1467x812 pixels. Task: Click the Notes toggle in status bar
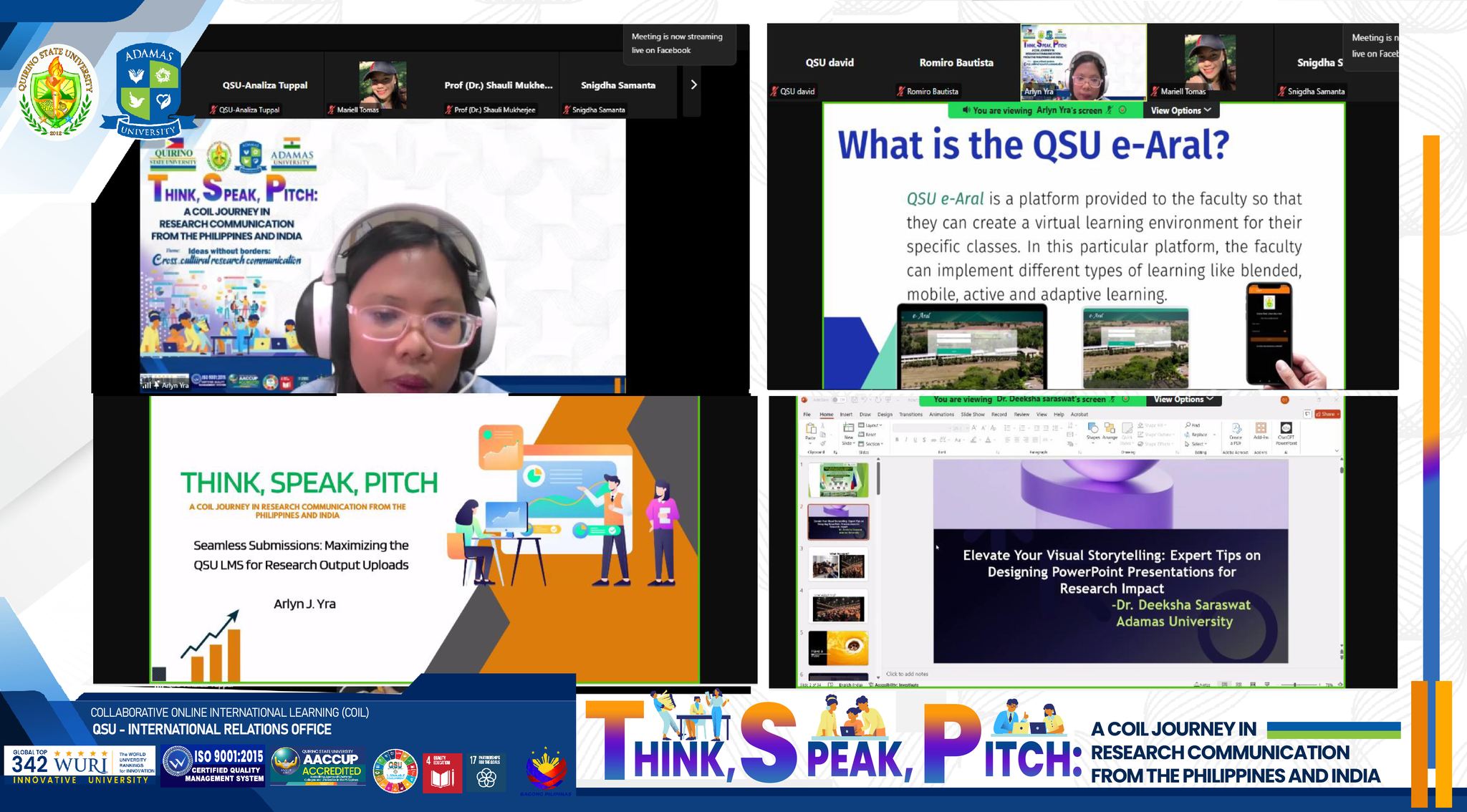pyautogui.click(x=1201, y=685)
